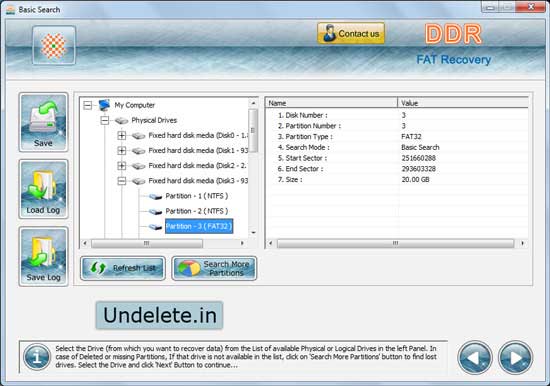Viewport: 550px width, 386px height.
Task: Select Physical Drives in the tree
Action: point(154,120)
